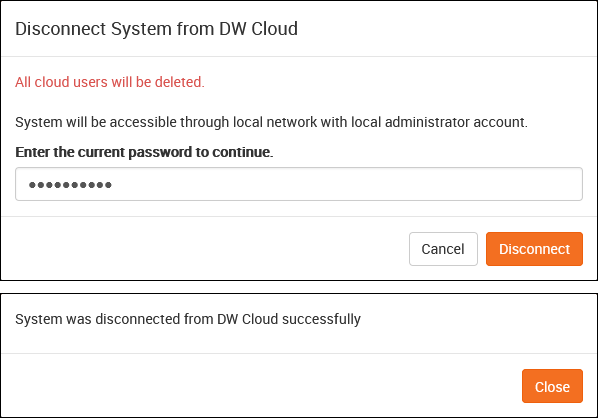This screenshot has height=418, width=598.
Task: Click the word 'password' in bold label
Action: (x=160, y=153)
